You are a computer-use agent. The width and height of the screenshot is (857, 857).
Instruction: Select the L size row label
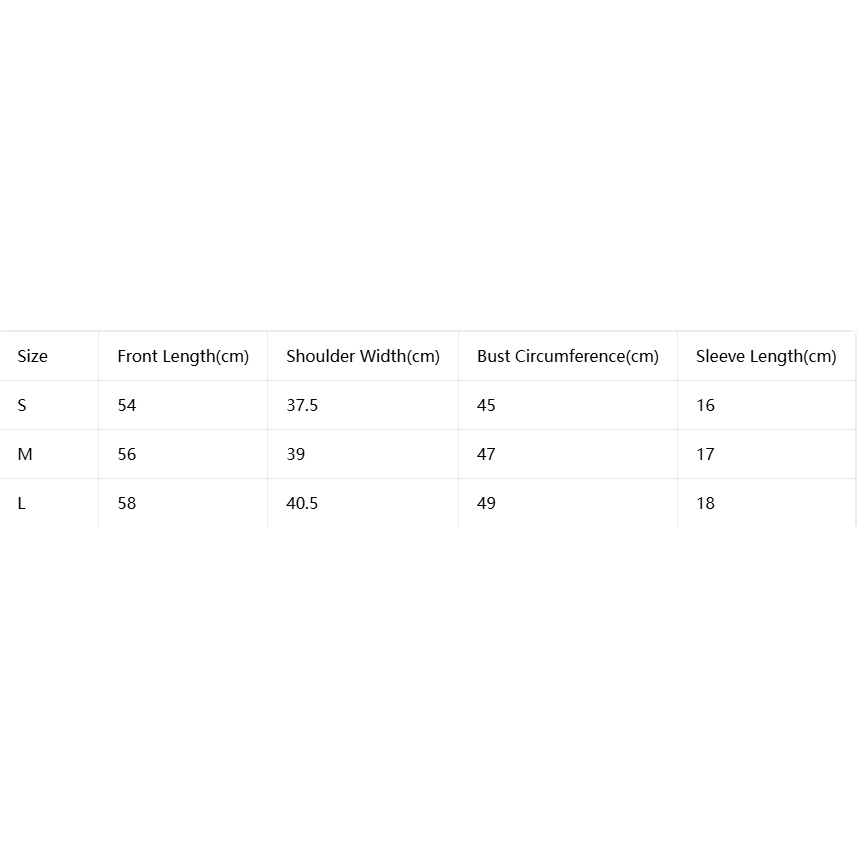(21, 503)
